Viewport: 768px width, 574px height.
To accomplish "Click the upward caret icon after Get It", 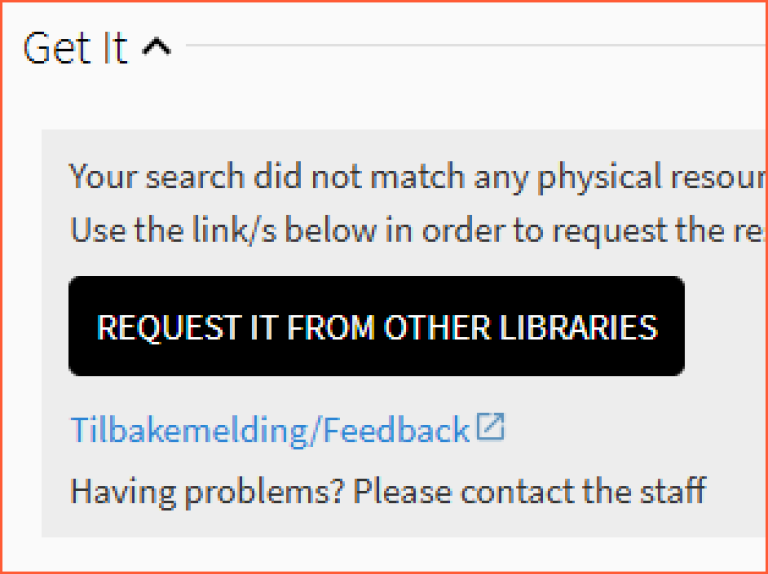I will pos(156,47).
